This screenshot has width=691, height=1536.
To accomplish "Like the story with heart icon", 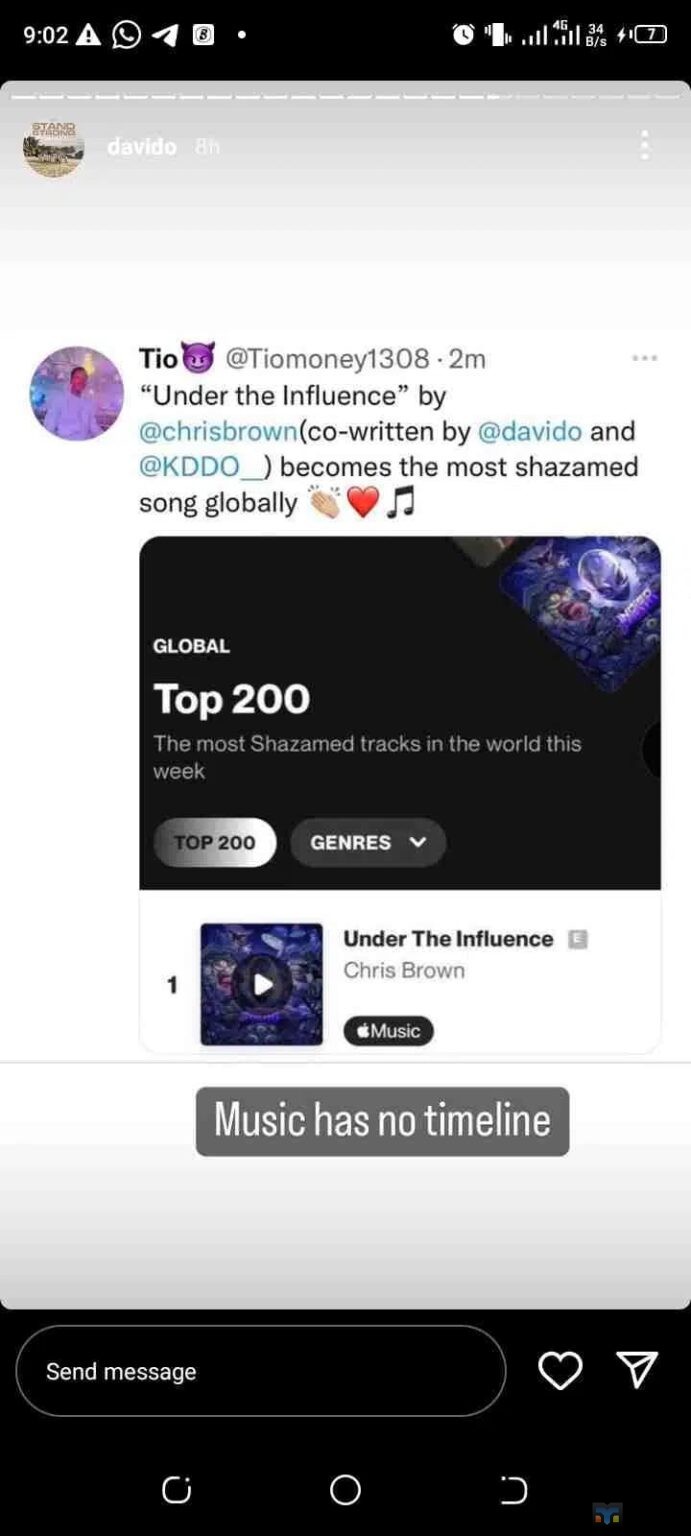I will (560, 1370).
